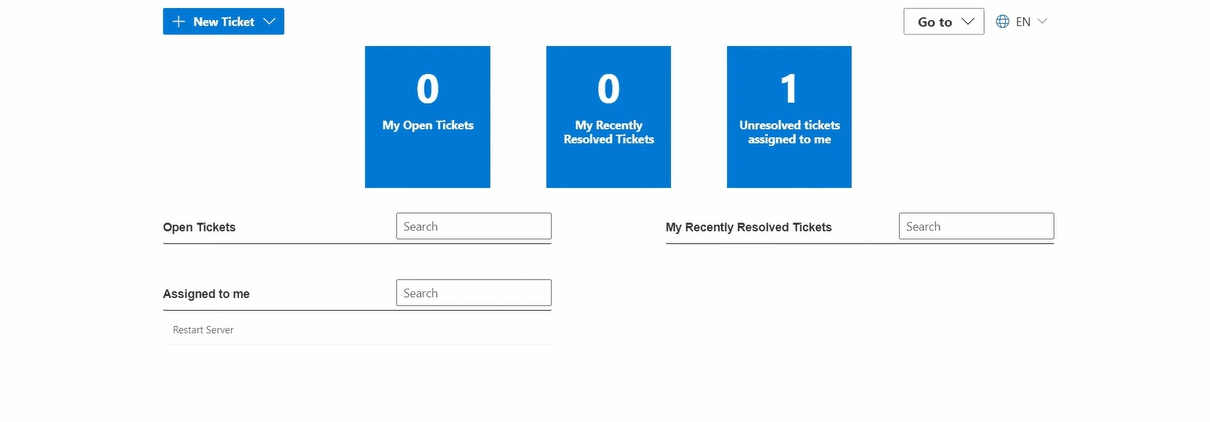Click the New Ticket button label
This screenshot has width=1210, height=422.
tap(224, 21)
